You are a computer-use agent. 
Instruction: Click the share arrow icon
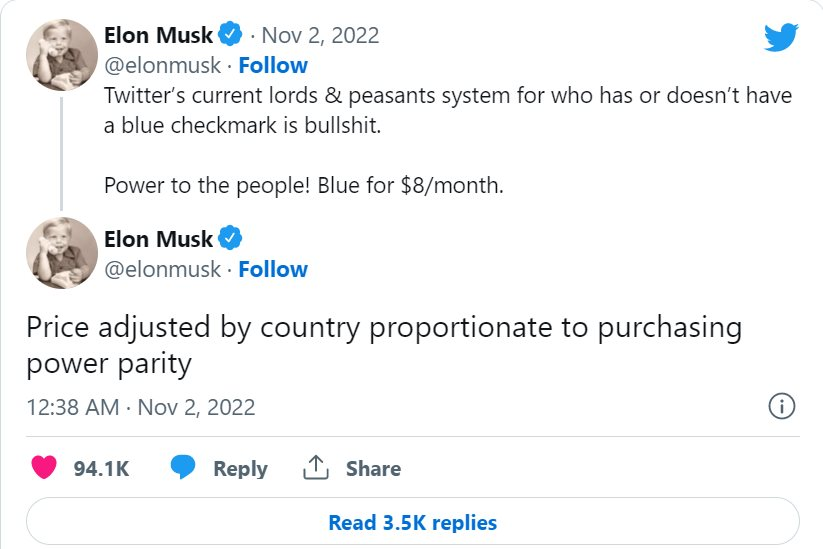[316, 468]
